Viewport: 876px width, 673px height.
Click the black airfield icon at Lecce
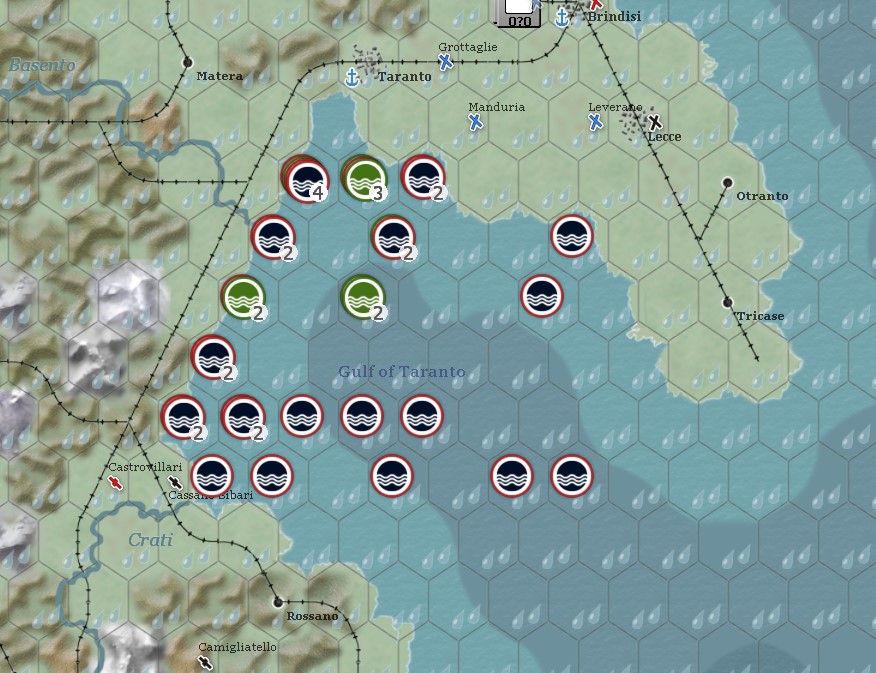click(x=654, y=121)
